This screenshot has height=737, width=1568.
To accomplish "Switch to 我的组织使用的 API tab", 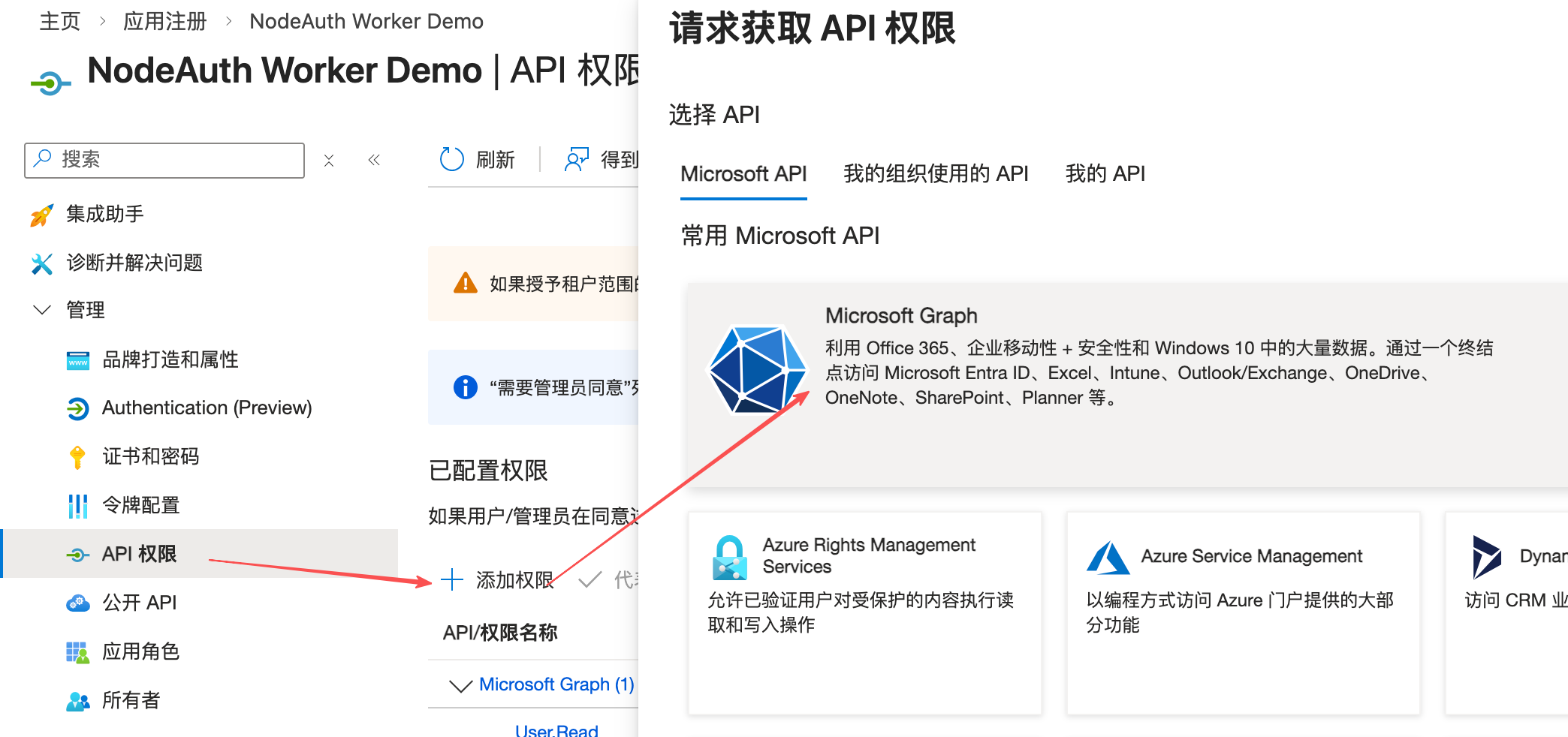I will 935,174.
